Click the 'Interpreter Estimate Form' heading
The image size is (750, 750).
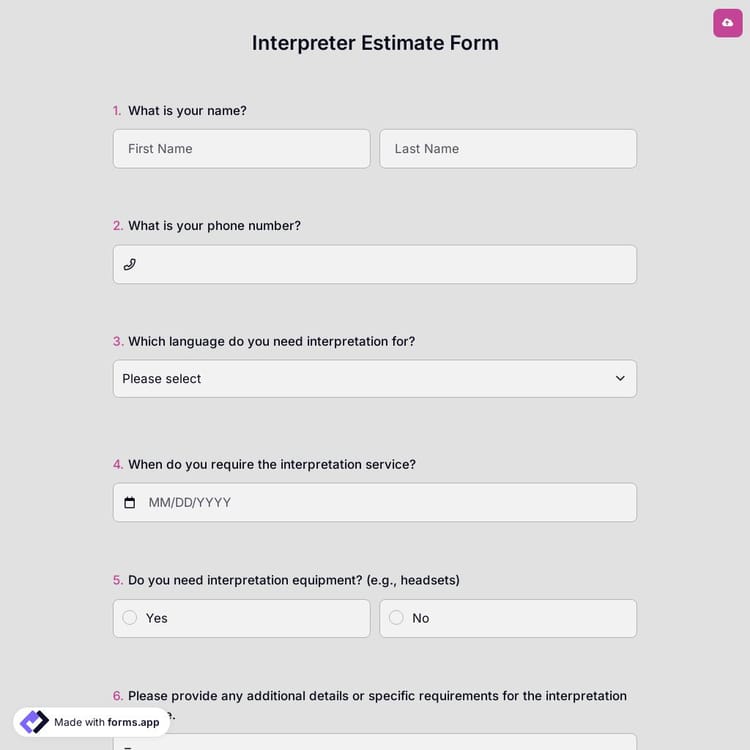pyautogui.click(x=375, y=43)
